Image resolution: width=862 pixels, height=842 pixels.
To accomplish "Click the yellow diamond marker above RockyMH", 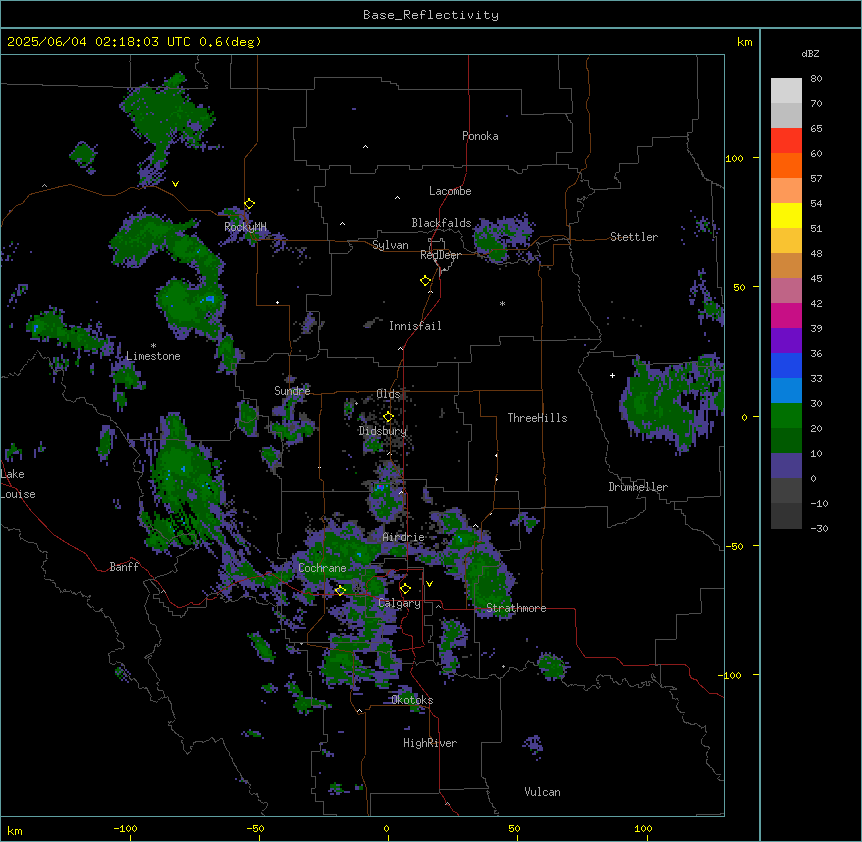I will 250,204.
